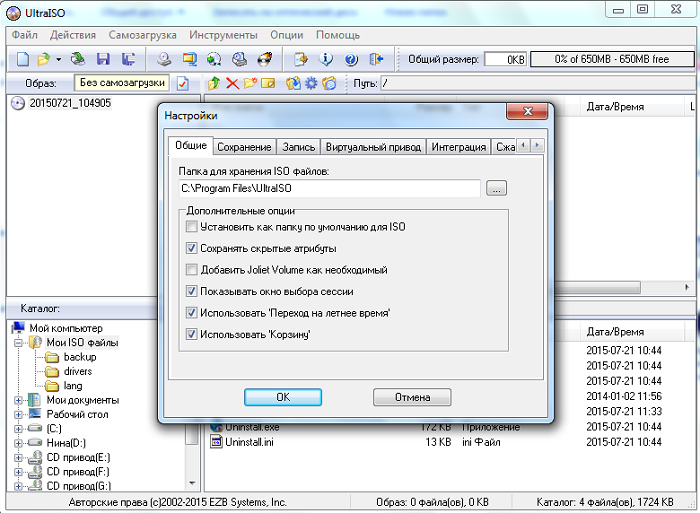700x513 pixels.
Task: Click the New Folder icon in image toolbar
Action: (250, 83)
